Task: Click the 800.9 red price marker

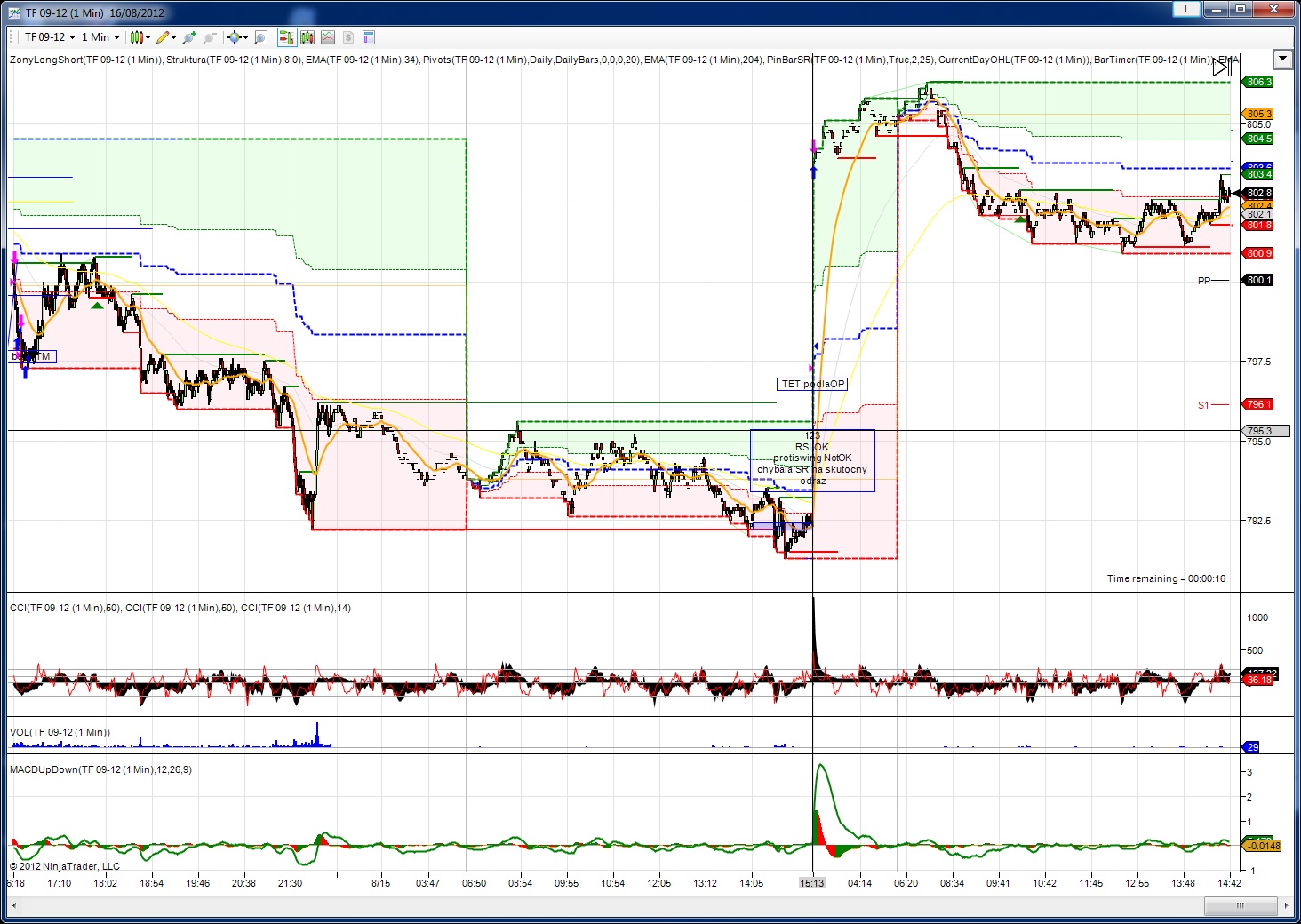Action: 1257,253
